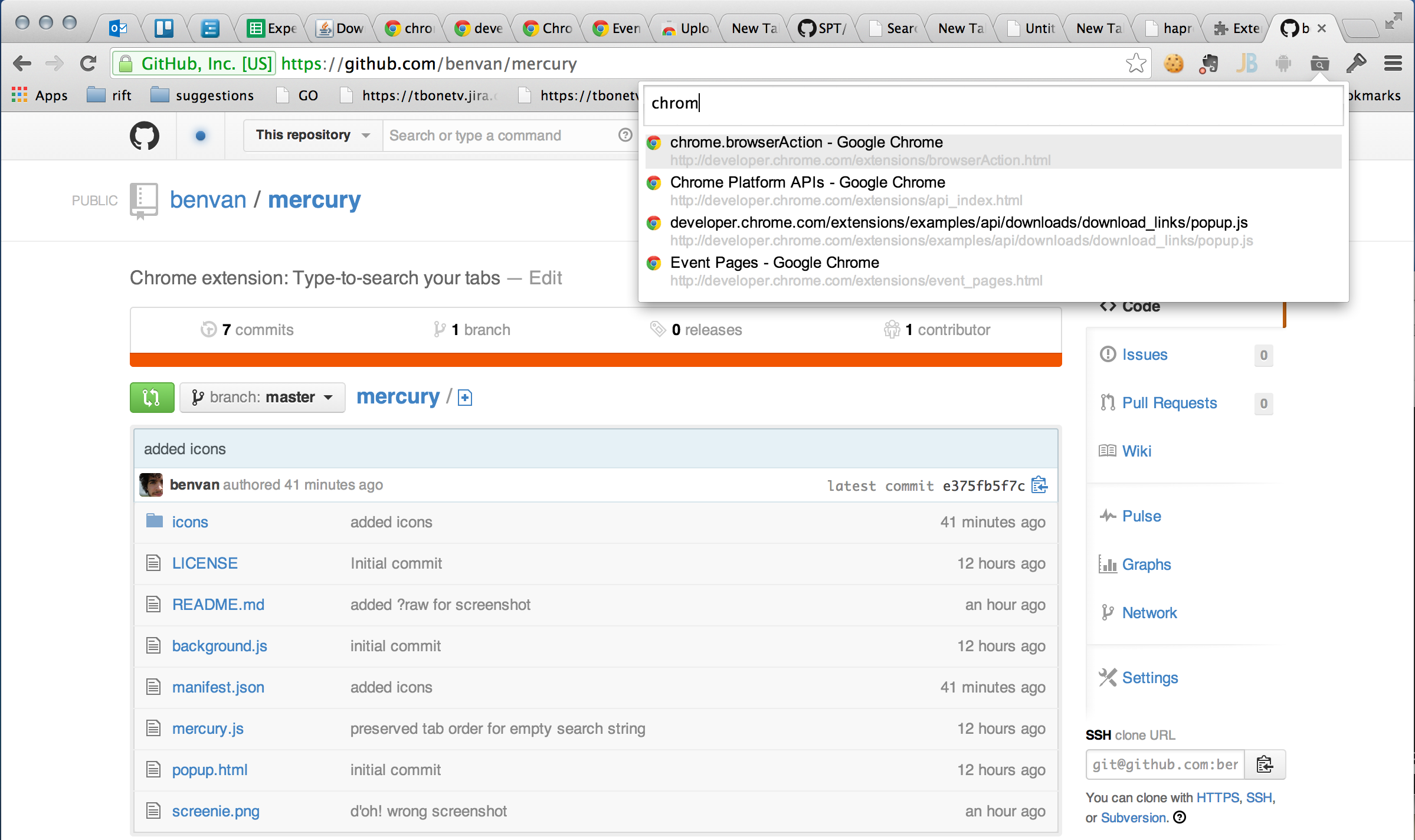Copy the SSH clone URL to clipboard
1415x840 pixels.
tap(1265, 764)
